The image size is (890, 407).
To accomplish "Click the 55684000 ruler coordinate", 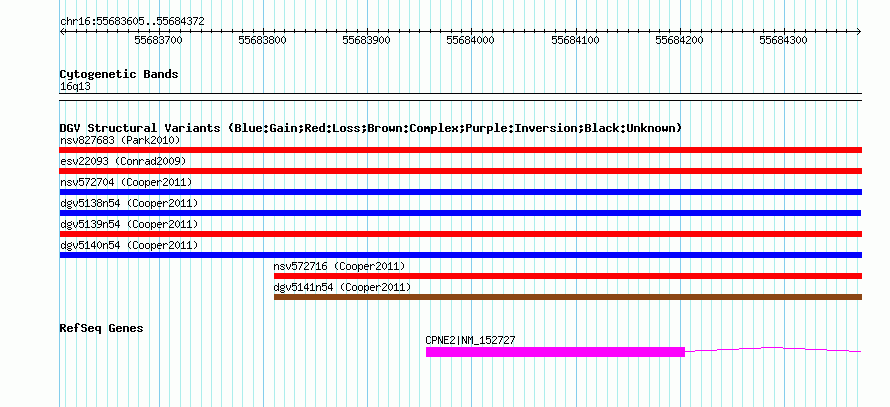I will tap(471, 40).
